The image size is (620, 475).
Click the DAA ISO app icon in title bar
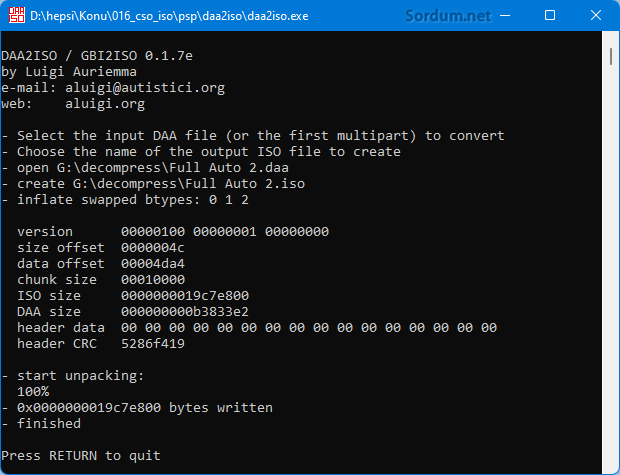tap(16, 15)
